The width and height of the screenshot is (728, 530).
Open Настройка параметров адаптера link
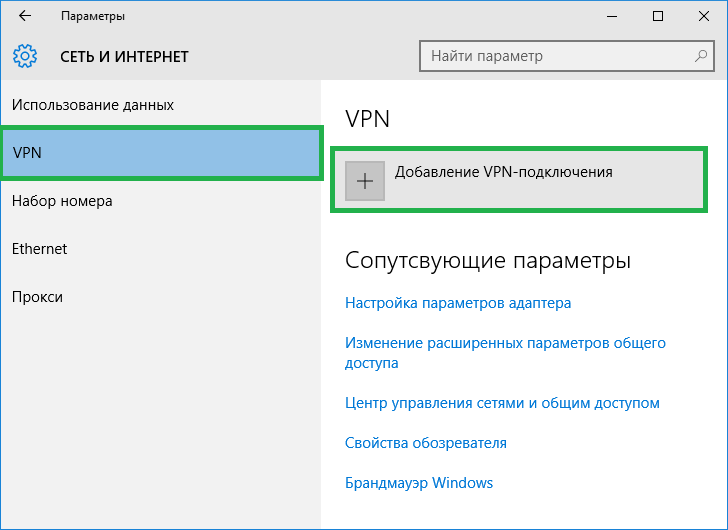click(458, 302)
